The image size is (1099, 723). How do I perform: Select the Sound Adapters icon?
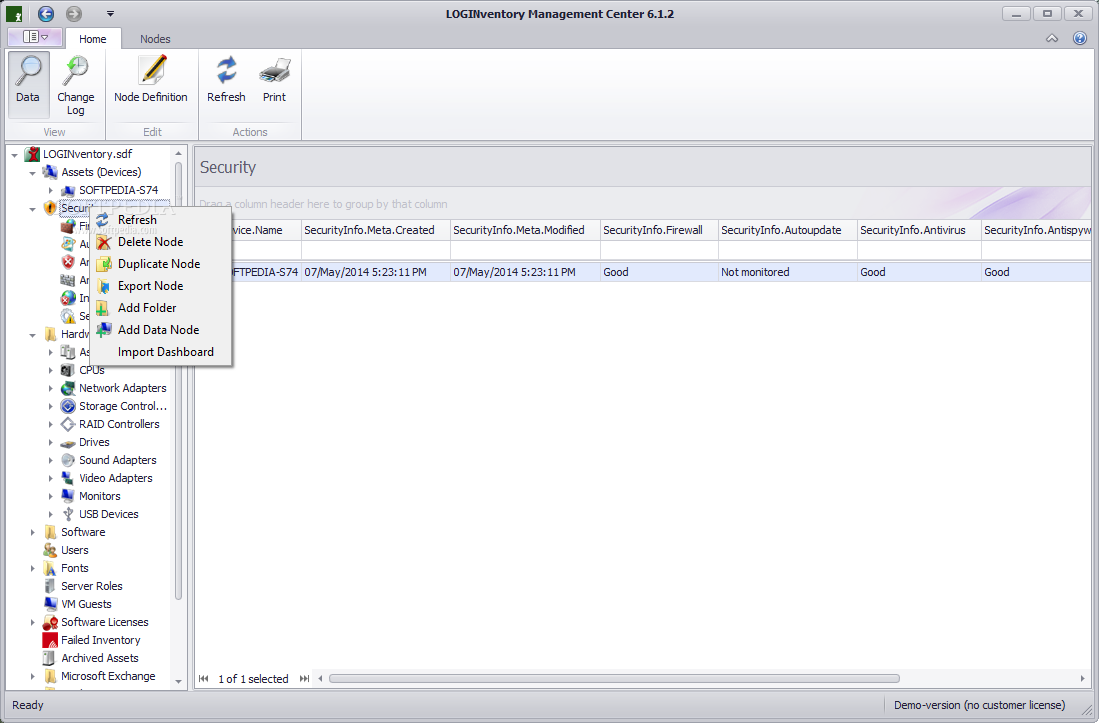[68, 460]
